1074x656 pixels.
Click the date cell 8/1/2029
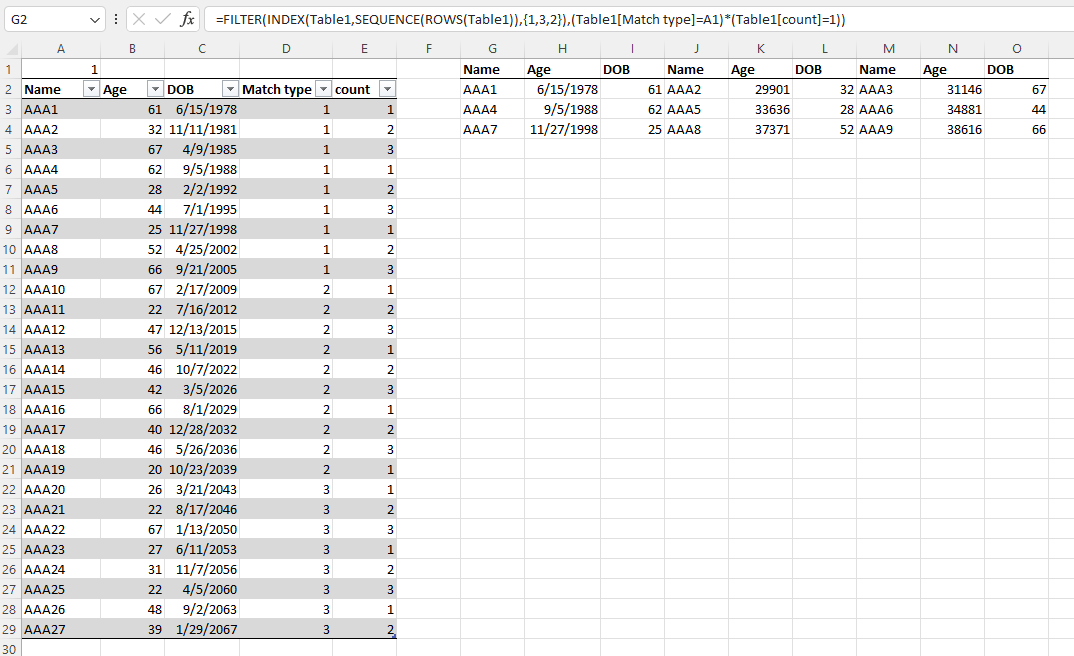coord(202,409)
